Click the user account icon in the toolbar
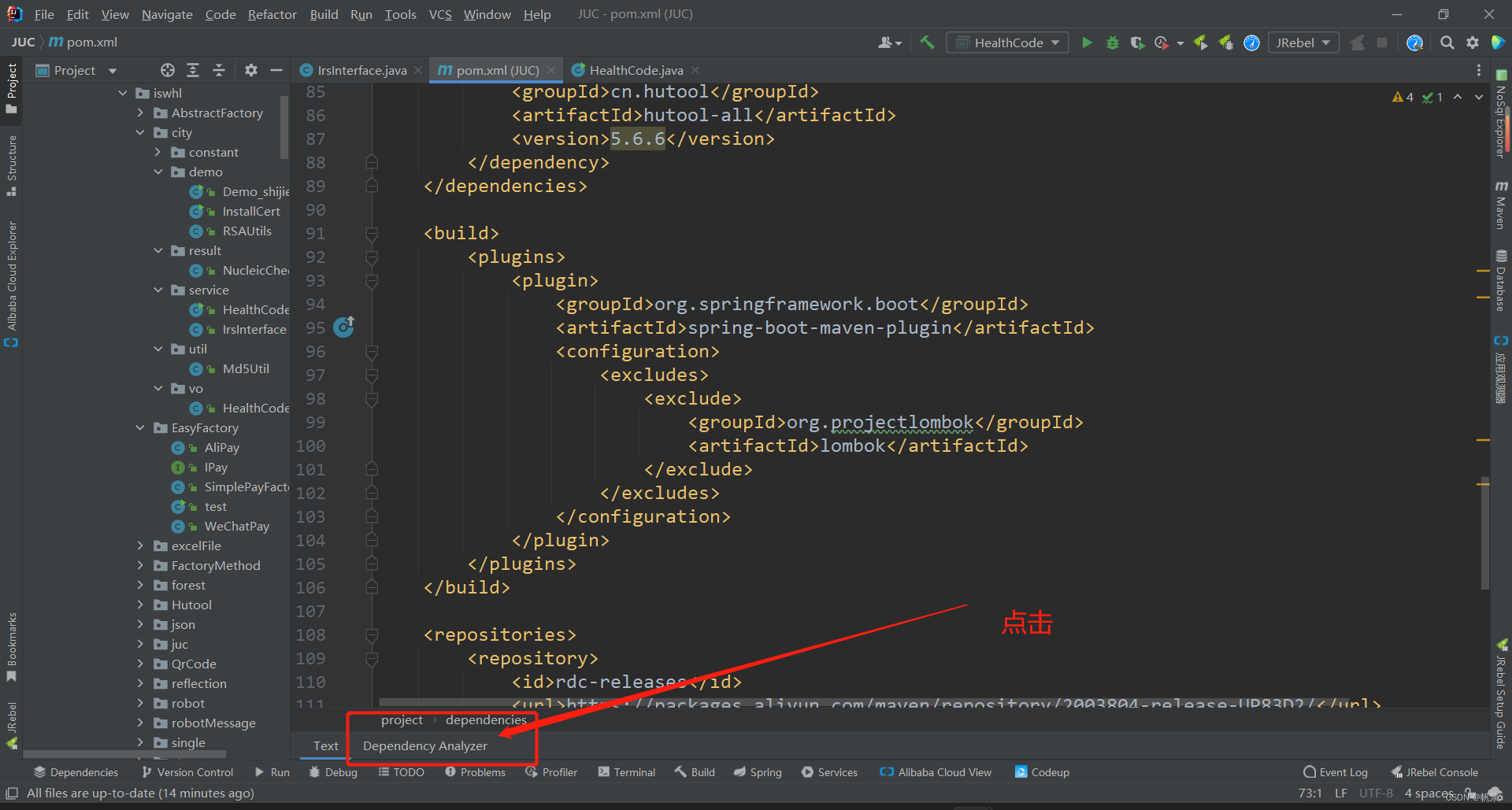Image resolution: width=1512 pixels, height=810 pixels. pos(890,43)
